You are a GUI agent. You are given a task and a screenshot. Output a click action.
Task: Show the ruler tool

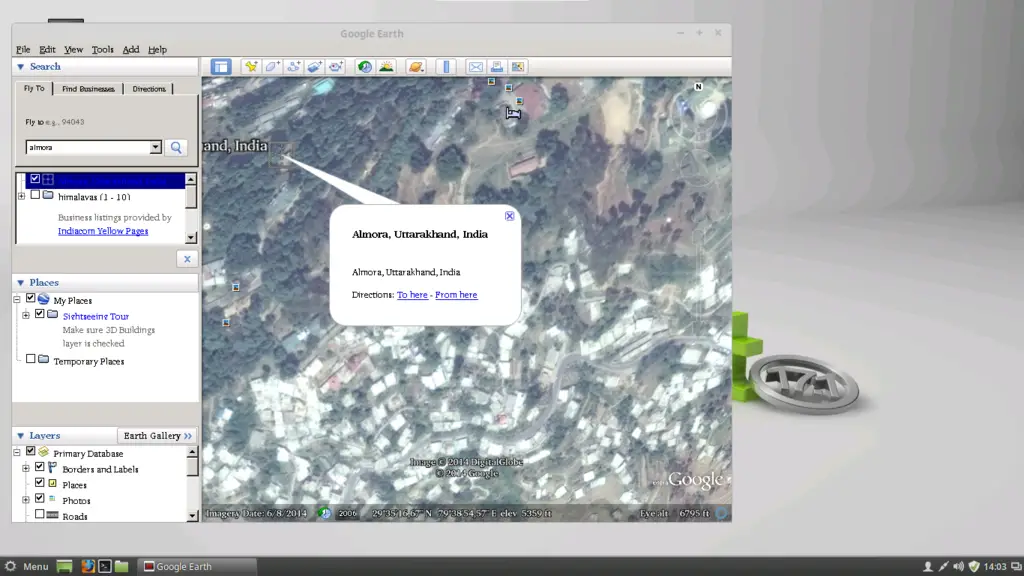446,67
